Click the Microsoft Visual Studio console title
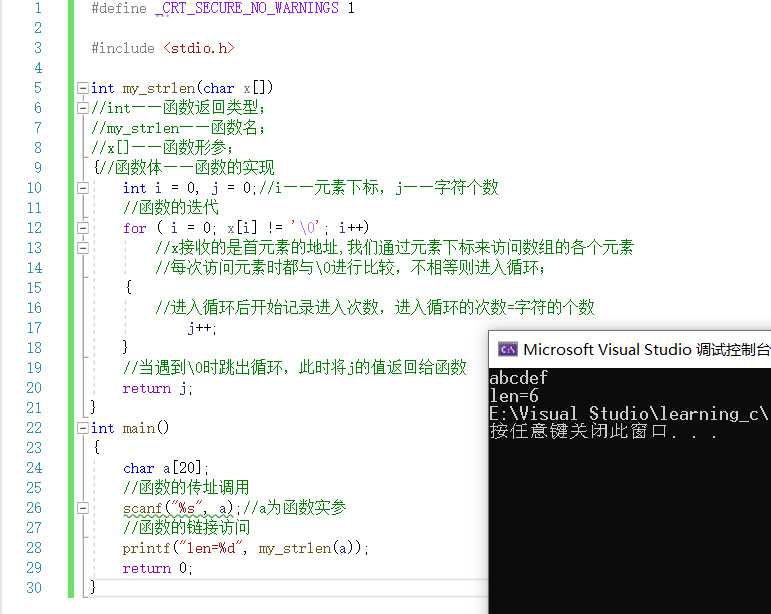771x614 pixels. pyautogui.click(x=646, y=350)
